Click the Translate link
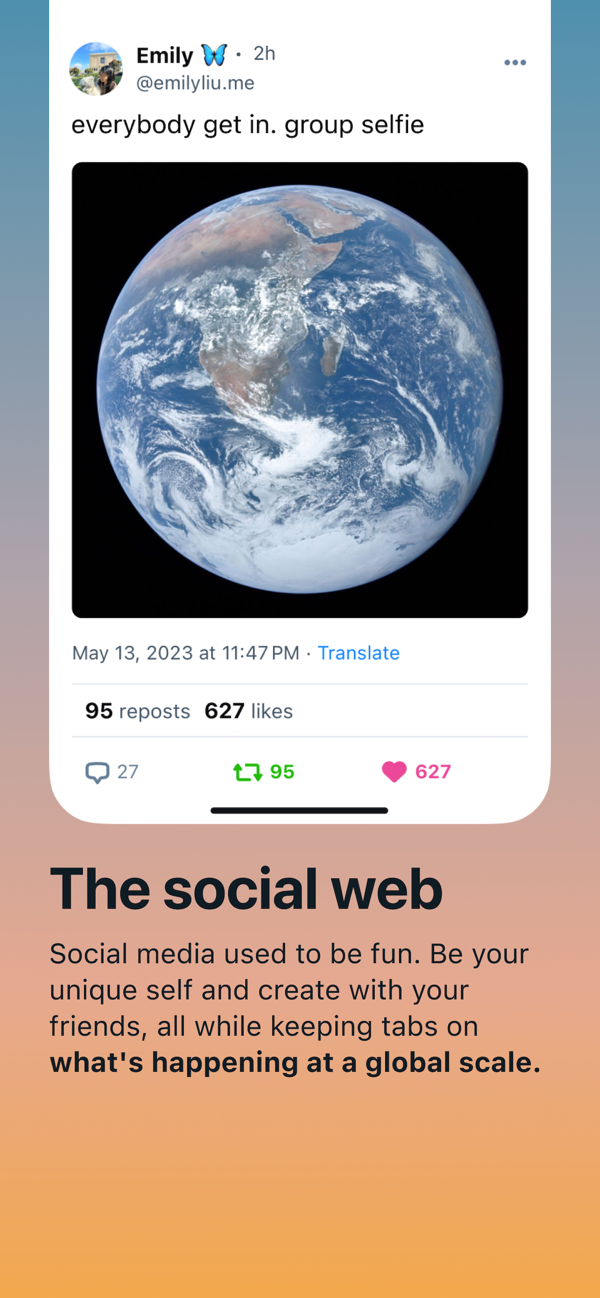 click(359, 653)
